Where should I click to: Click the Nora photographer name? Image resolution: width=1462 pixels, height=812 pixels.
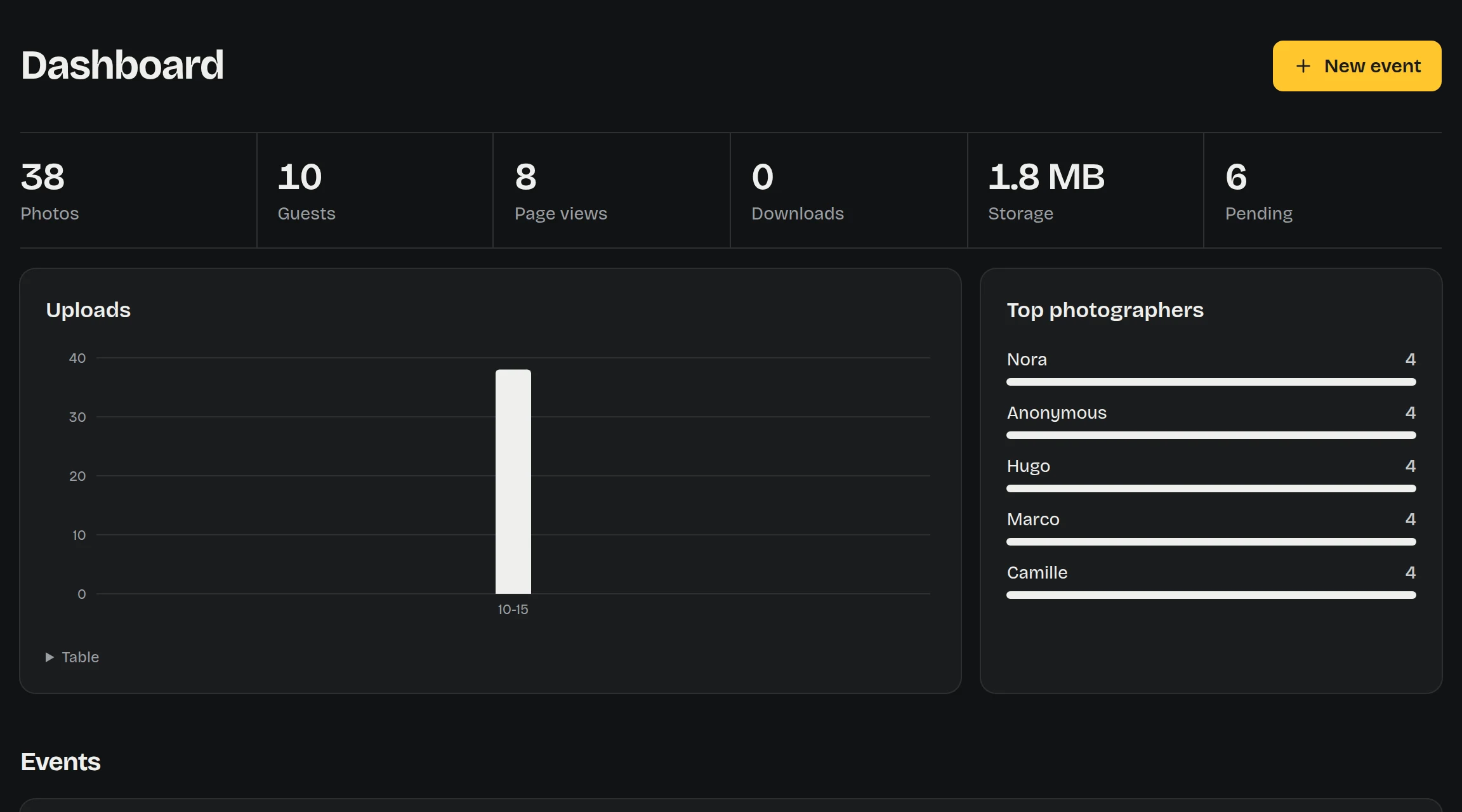[x=1027, y=359]
